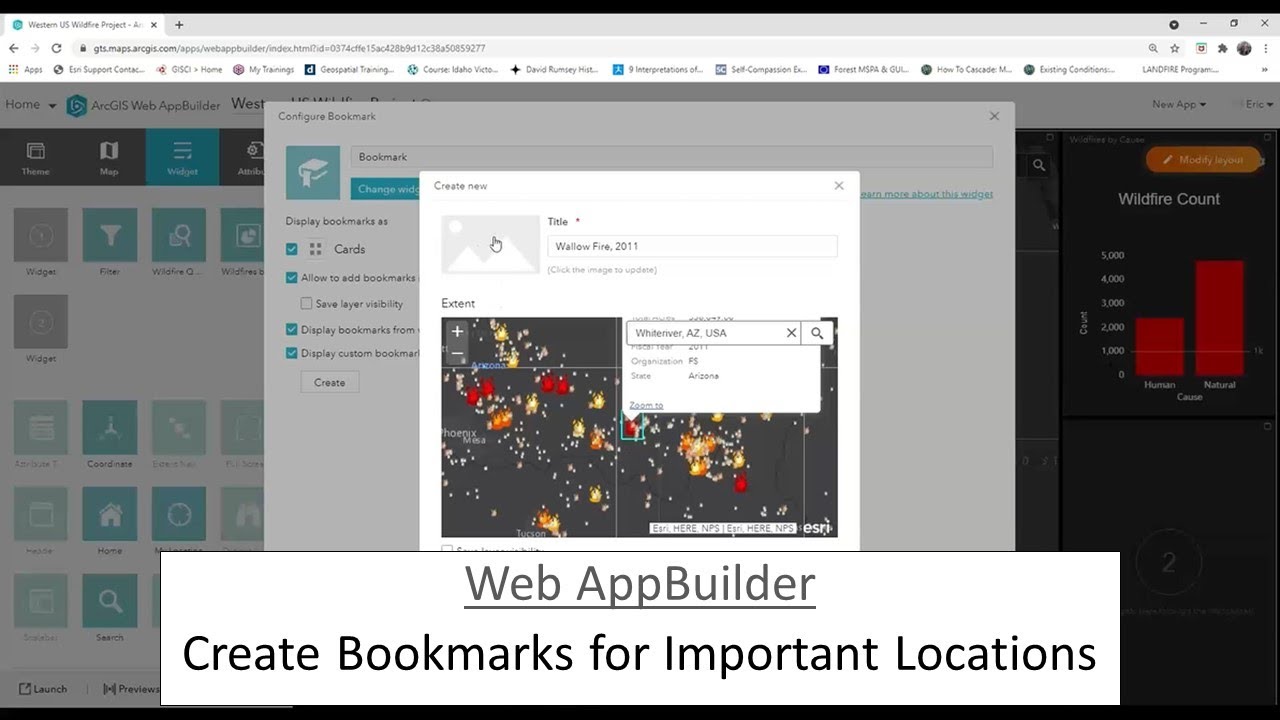Image resolution: width=1280 pixels, height=720 pixels.
Task: Enable Save layer visibility checkbox
Action: pyautogui.click(x=307, y=304)
